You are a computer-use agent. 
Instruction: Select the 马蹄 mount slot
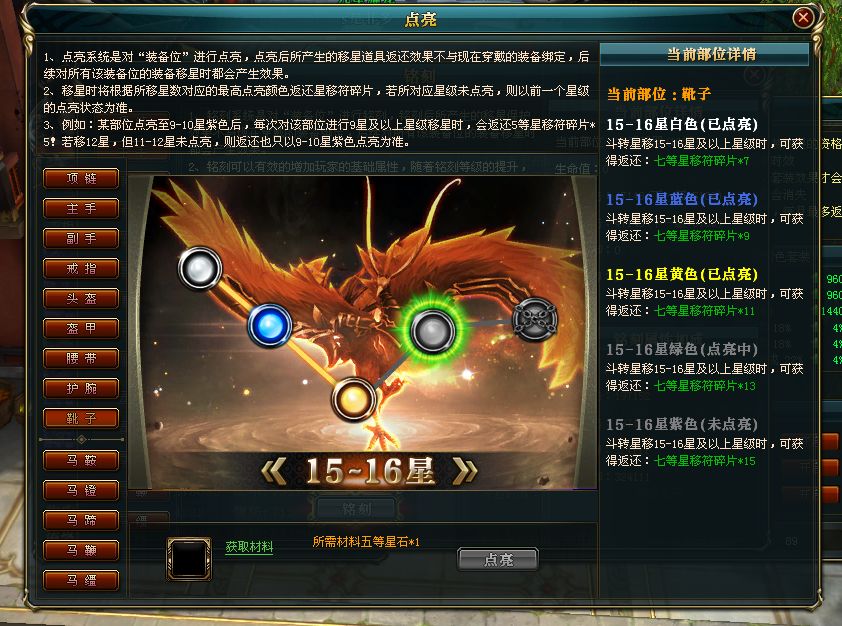(x=81, y=520)
